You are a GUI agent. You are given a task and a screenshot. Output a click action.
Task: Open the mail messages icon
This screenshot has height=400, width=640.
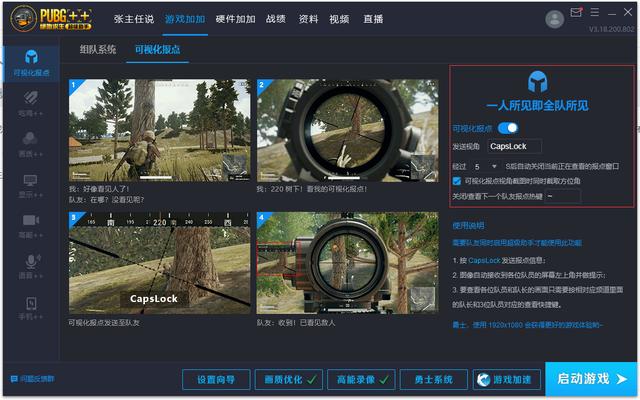tap(576, 13)
